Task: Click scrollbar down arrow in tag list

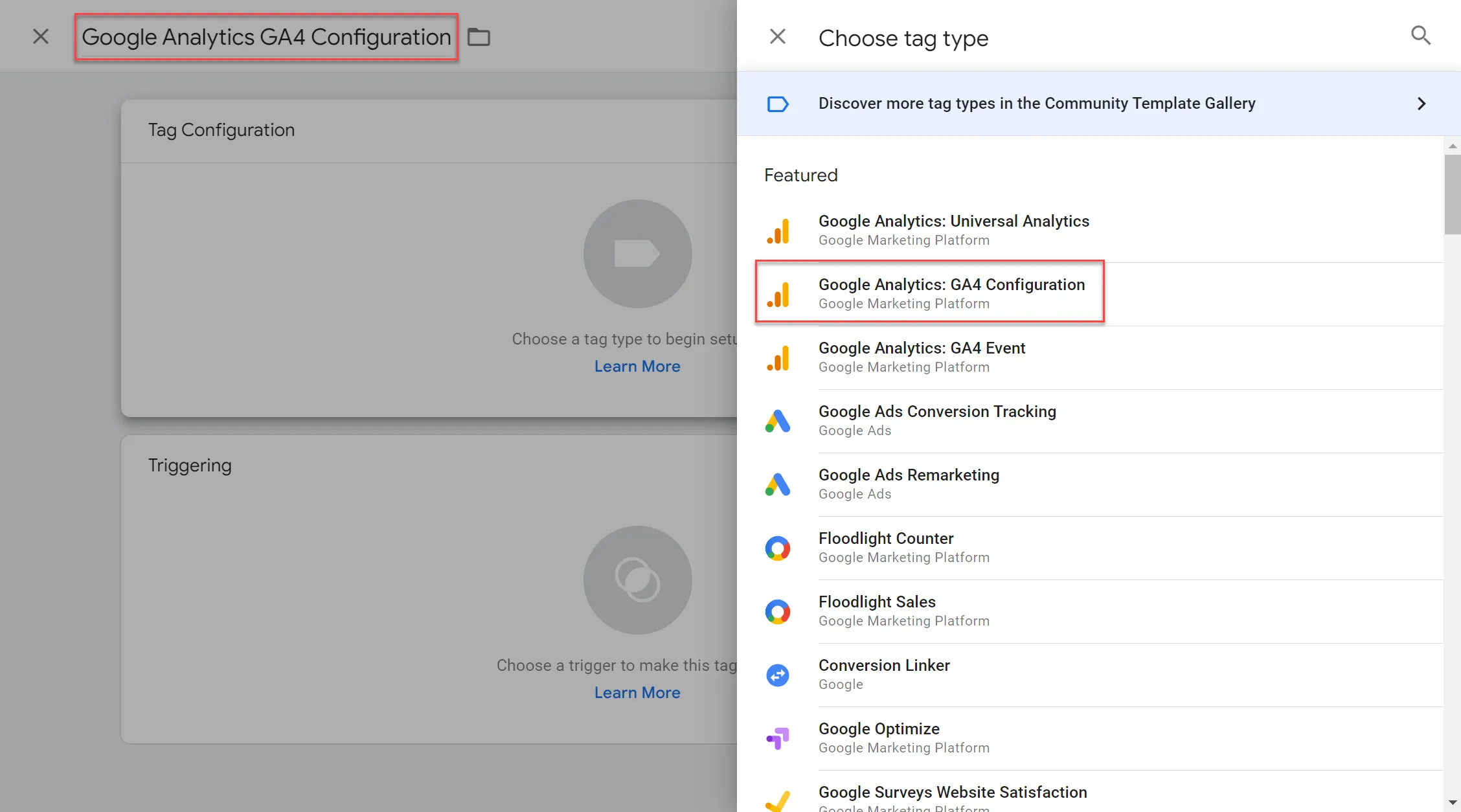Action: click(x=1452, y=803)
